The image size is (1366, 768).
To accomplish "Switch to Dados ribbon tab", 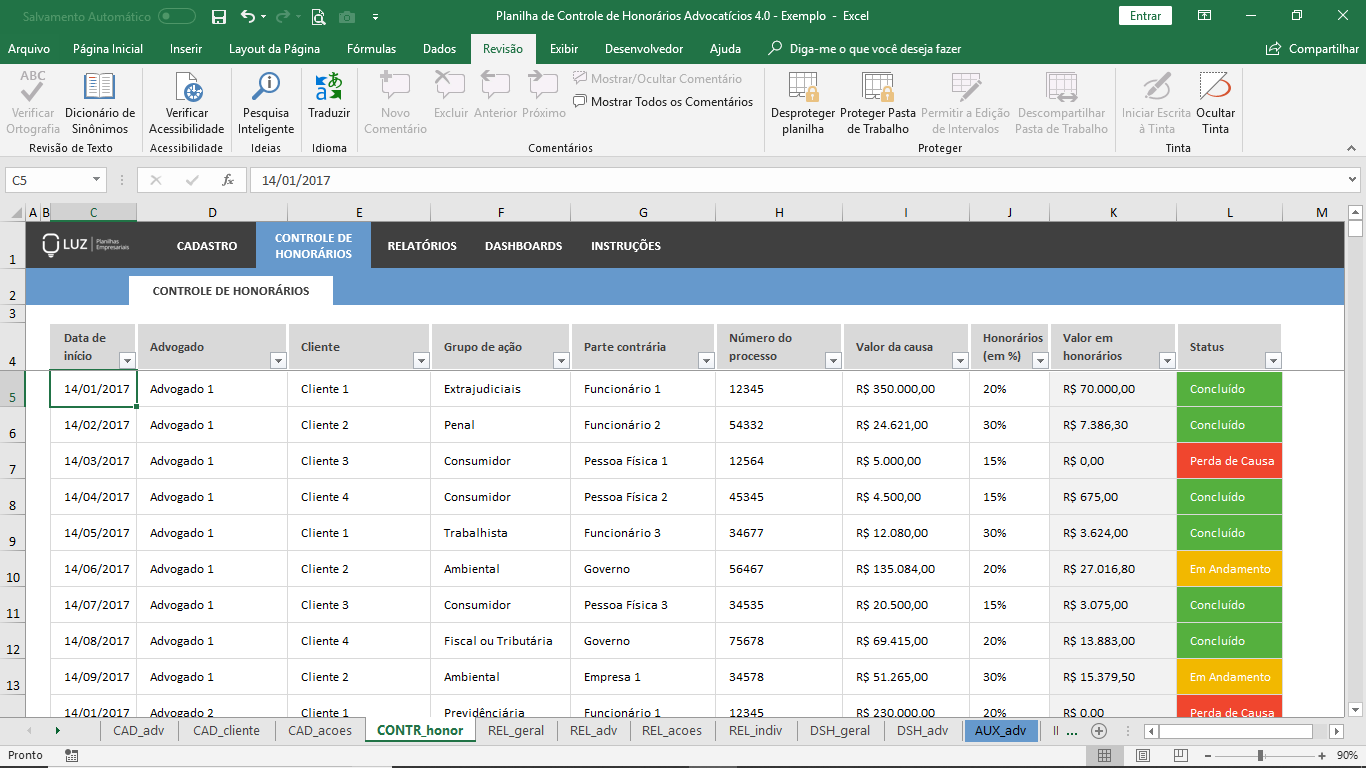I will click(x=439, y=48).
